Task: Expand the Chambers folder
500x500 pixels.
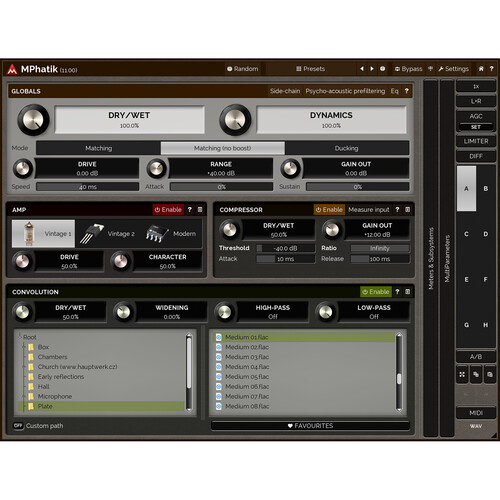Action: [x=24, y=357]
